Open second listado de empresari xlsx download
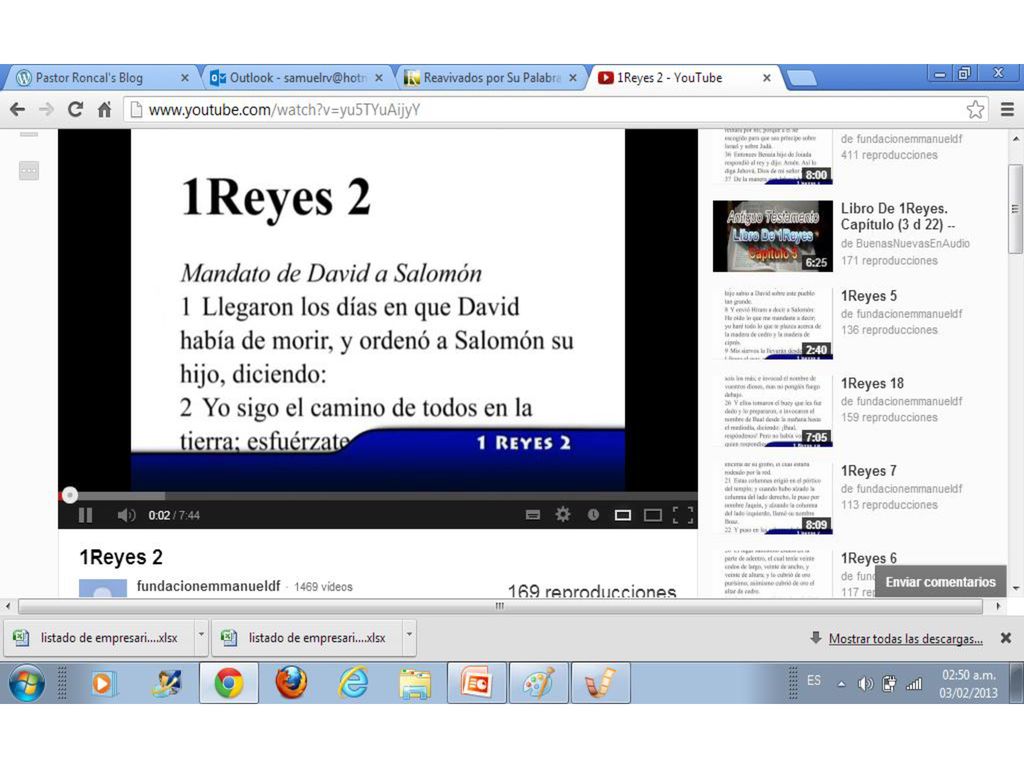Viewport: 1024px width, 768px height. tap(307, 638)
